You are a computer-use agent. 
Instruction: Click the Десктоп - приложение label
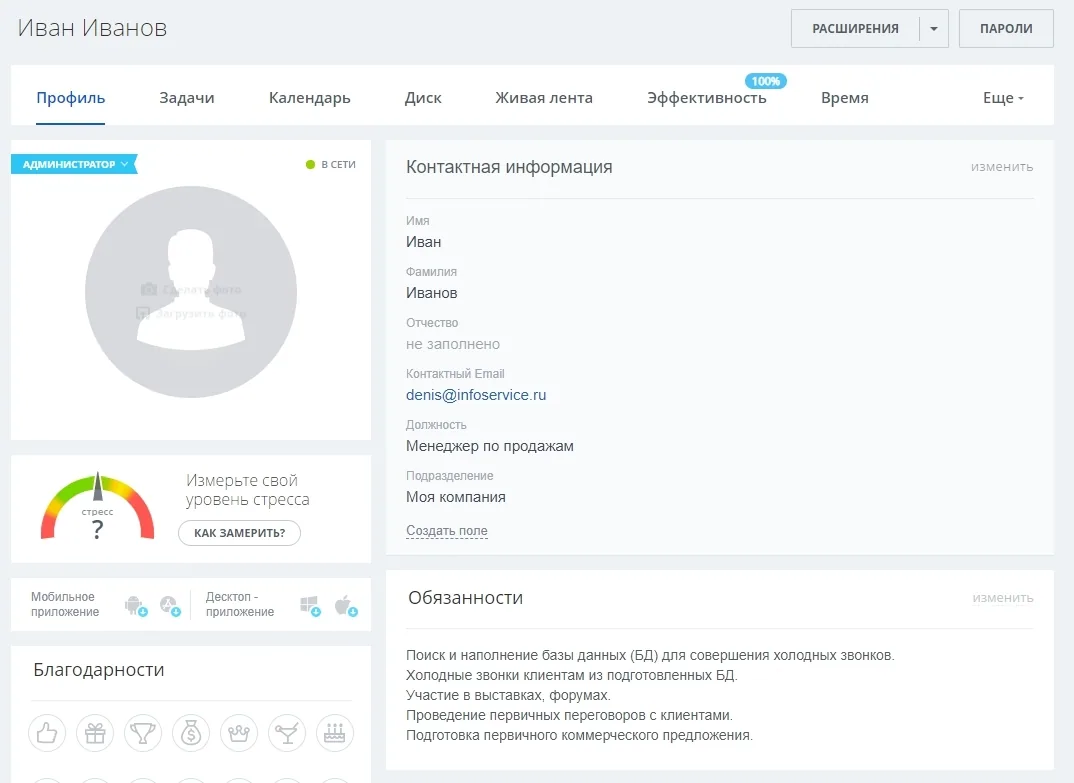coord(240,604)
